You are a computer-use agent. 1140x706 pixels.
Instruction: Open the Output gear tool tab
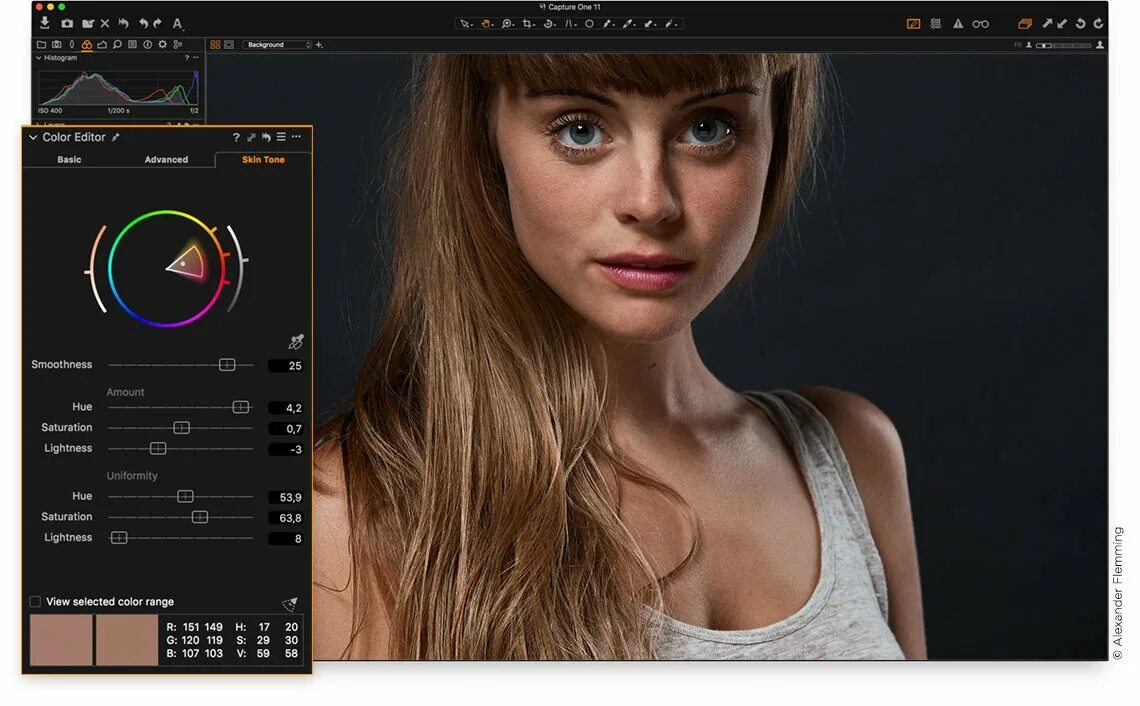click(x=162, y=44)
